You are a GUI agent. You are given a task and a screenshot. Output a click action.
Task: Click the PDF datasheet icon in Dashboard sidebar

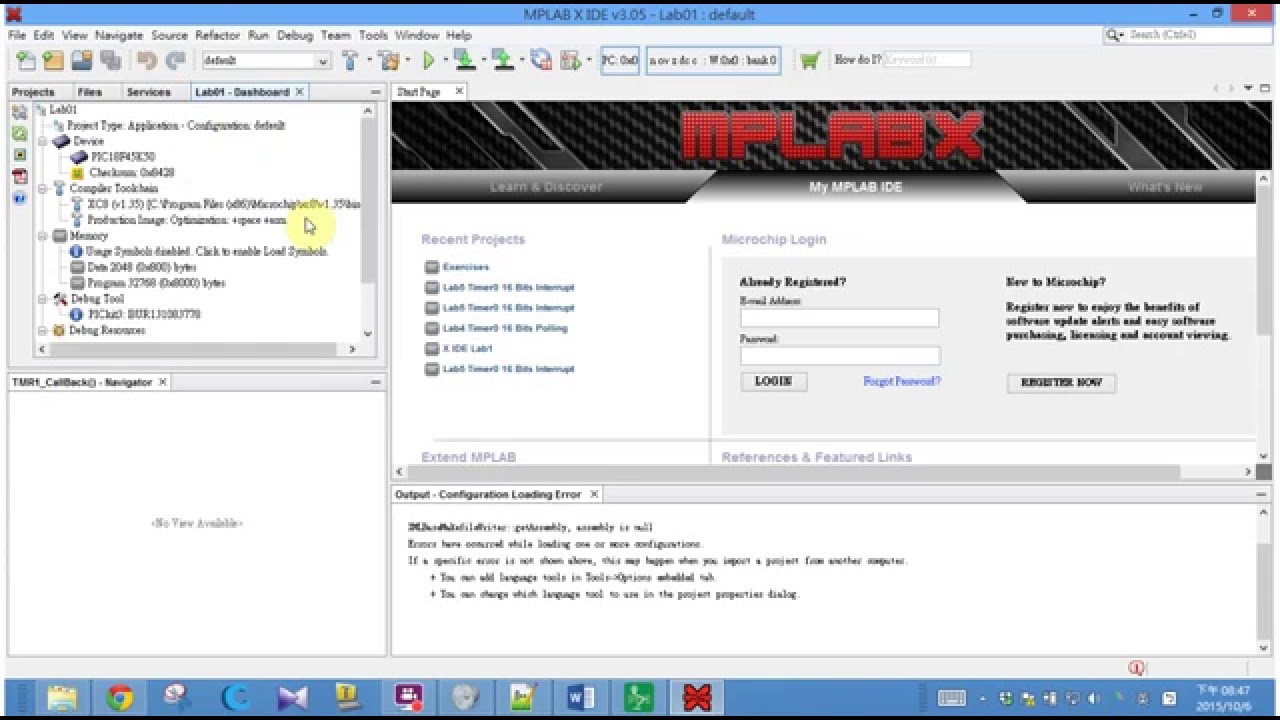point(19,177)
